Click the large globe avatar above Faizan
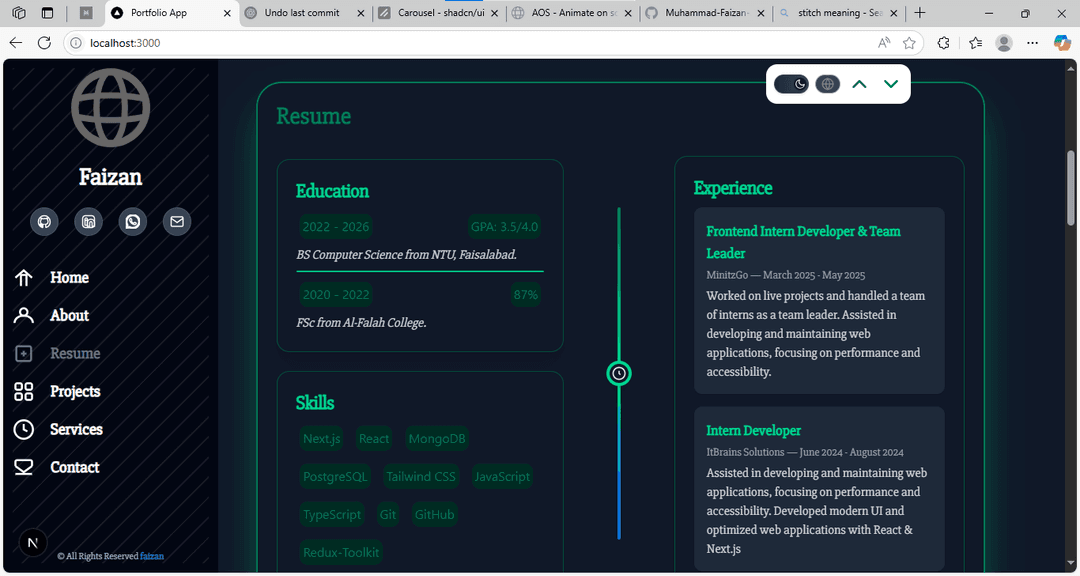The width and height of the screenshot is (1080, 576). (x=110, y=105)
